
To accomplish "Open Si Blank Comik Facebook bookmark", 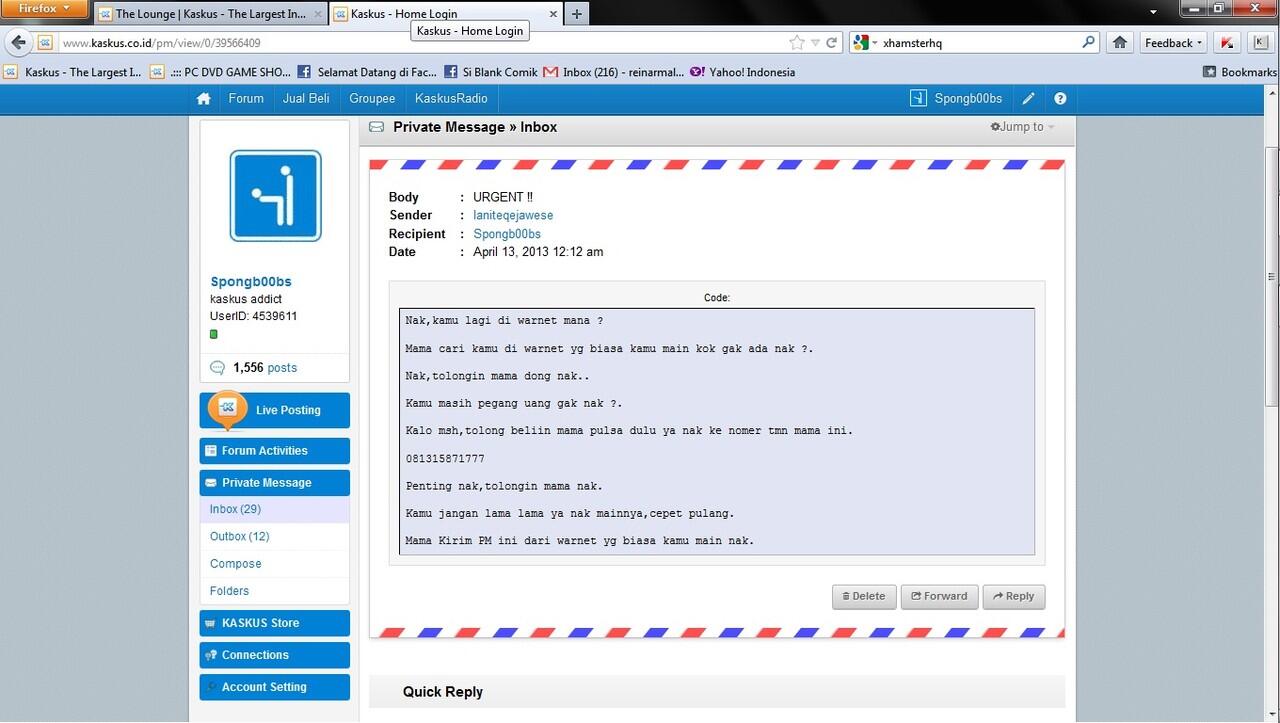I will [491, 72].
